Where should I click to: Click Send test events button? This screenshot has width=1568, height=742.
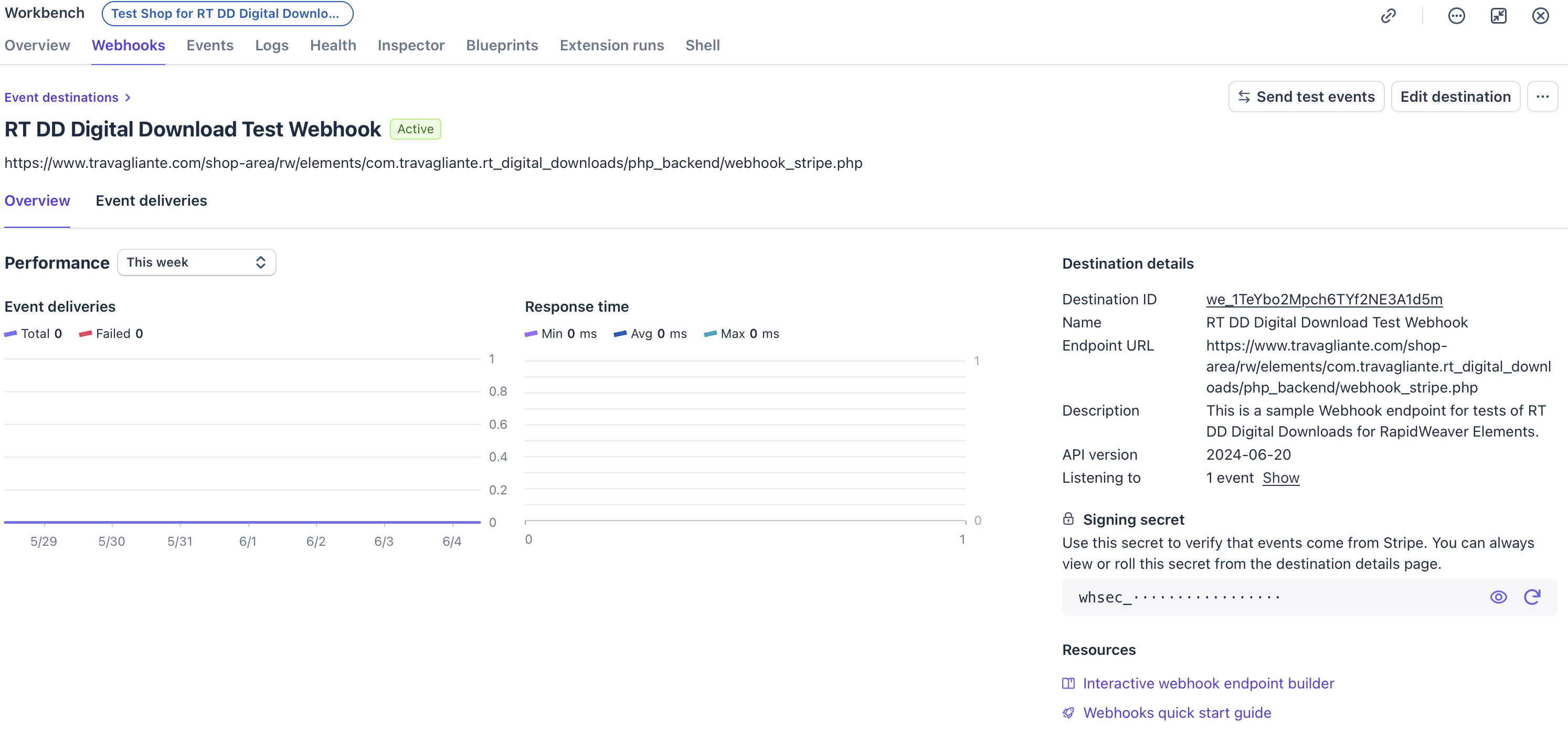pyautogui.click(x=1306, y=97)
